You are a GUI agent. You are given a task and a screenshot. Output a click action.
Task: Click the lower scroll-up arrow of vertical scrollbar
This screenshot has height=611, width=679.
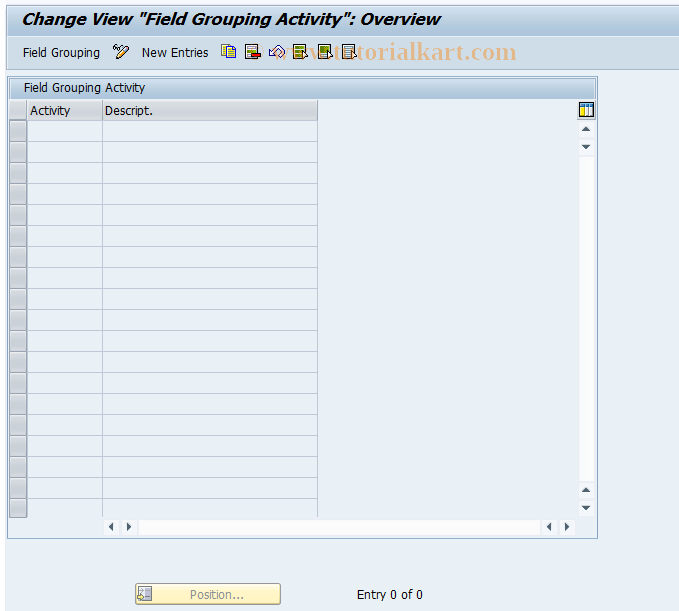(x=586, y=490)
